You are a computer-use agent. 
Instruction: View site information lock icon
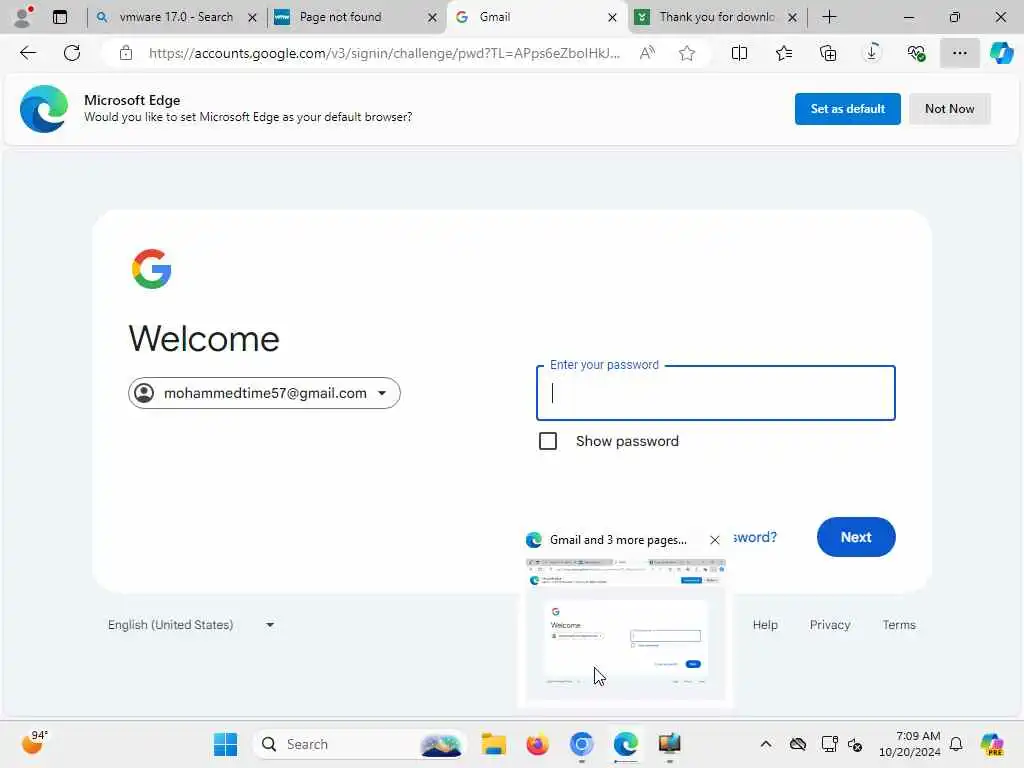pos(126,53)
